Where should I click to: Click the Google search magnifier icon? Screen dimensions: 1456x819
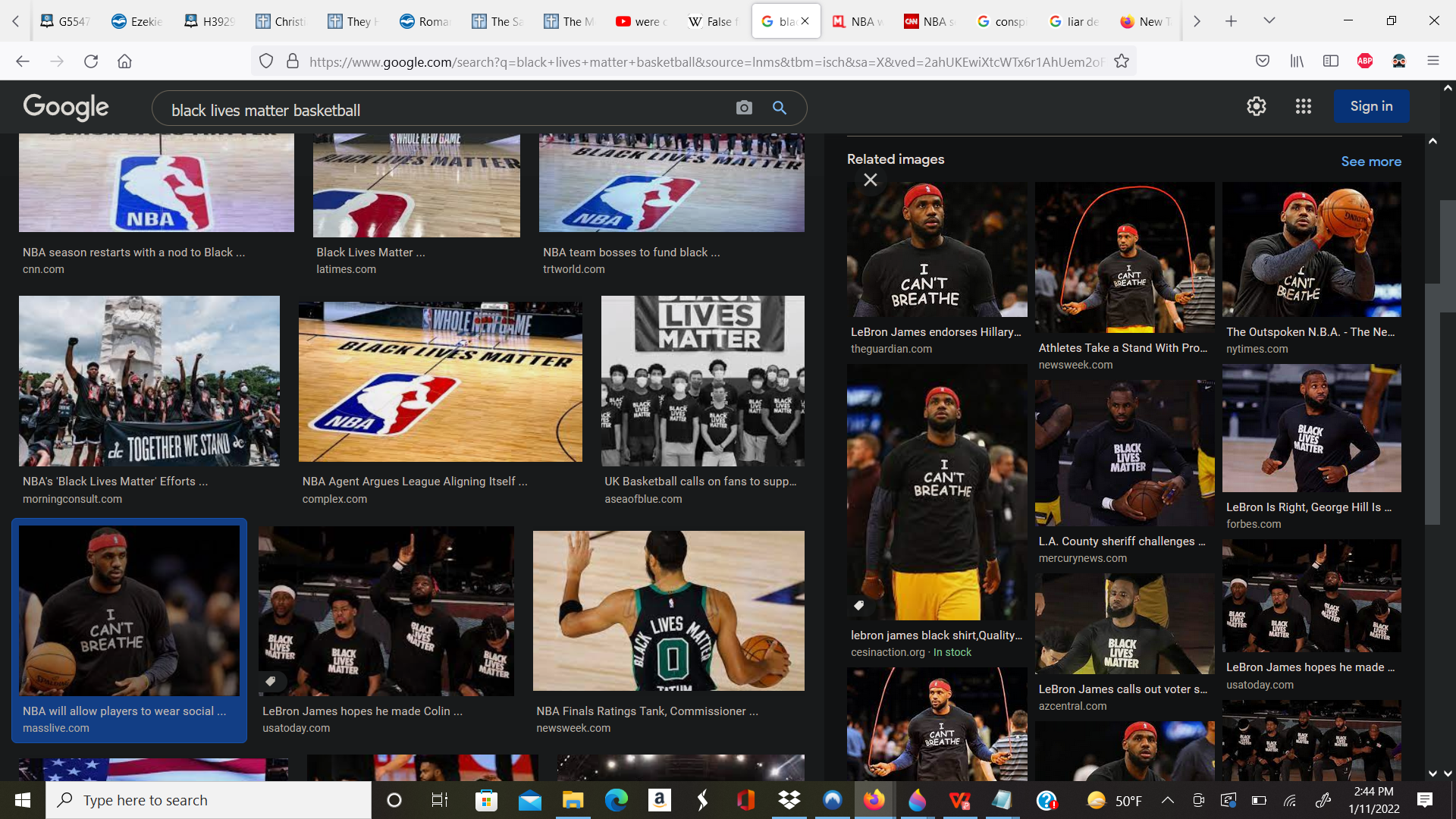[779, 108]
